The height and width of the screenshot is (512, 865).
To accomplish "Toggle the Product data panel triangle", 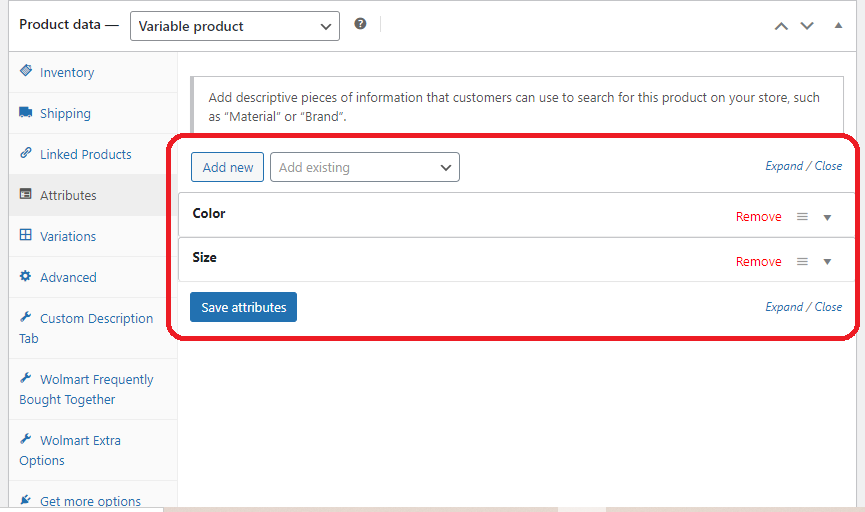I will click(838, 26).
